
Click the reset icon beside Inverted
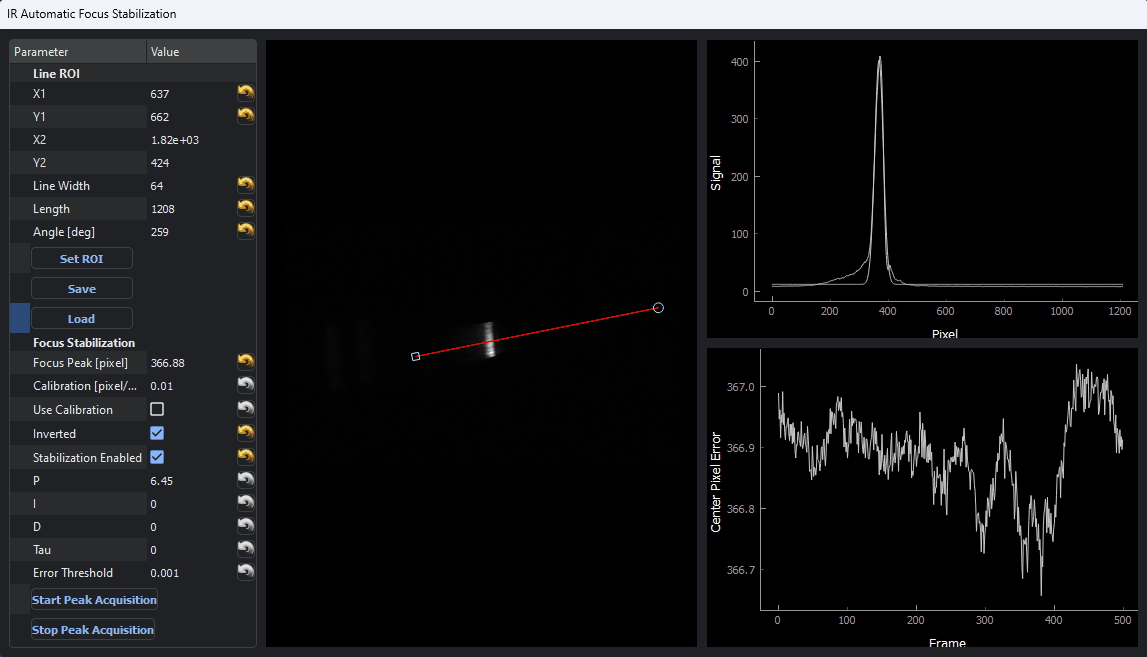point(245,433)
